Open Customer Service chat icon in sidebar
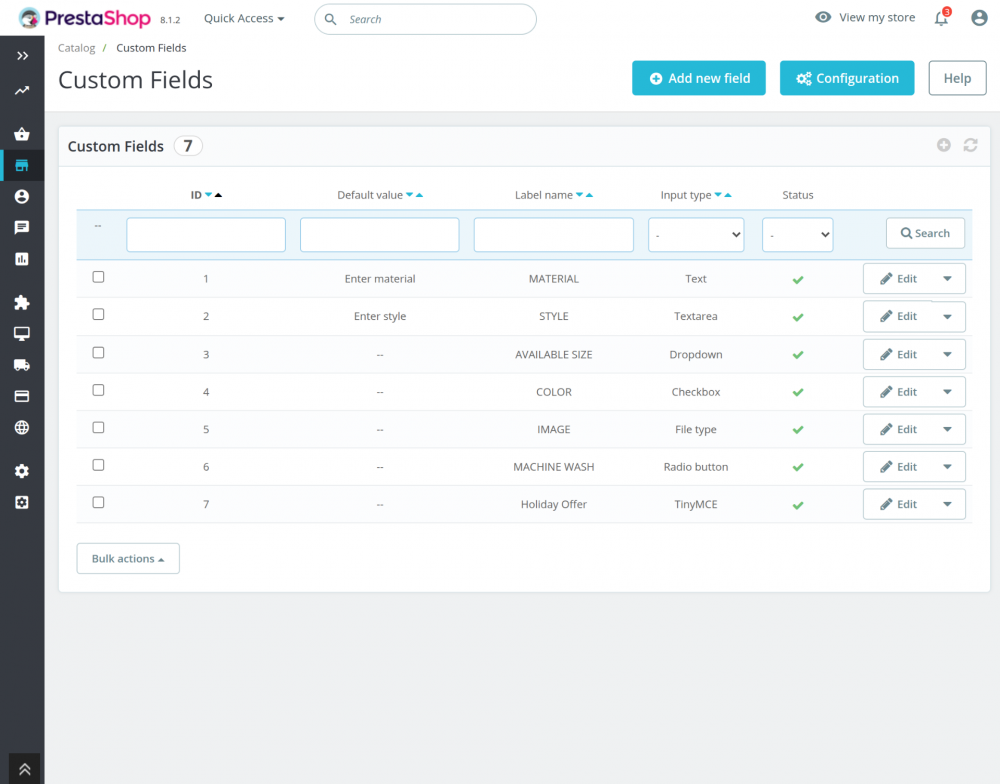This screenshot has width=1000, height=784. (x=22, y=228)
